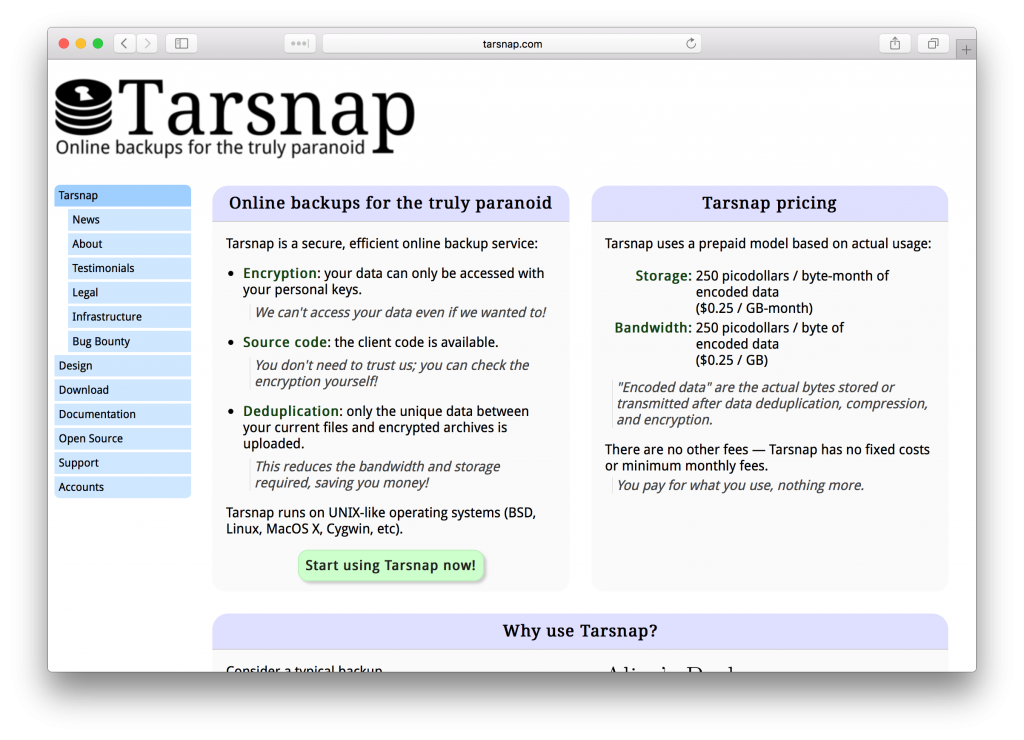Click the Tarsnap disk stack logo

tap(84, 106)
